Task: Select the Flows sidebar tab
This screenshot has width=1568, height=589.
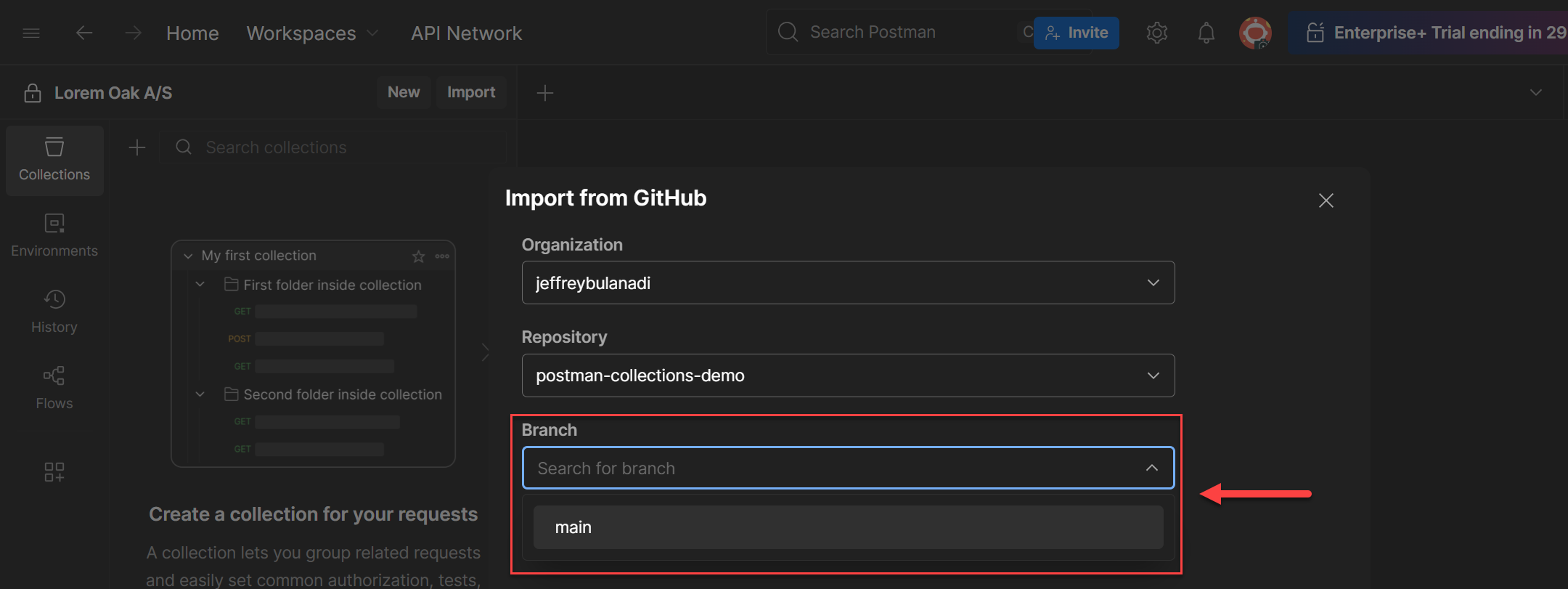Action: [x=54, y=388]
